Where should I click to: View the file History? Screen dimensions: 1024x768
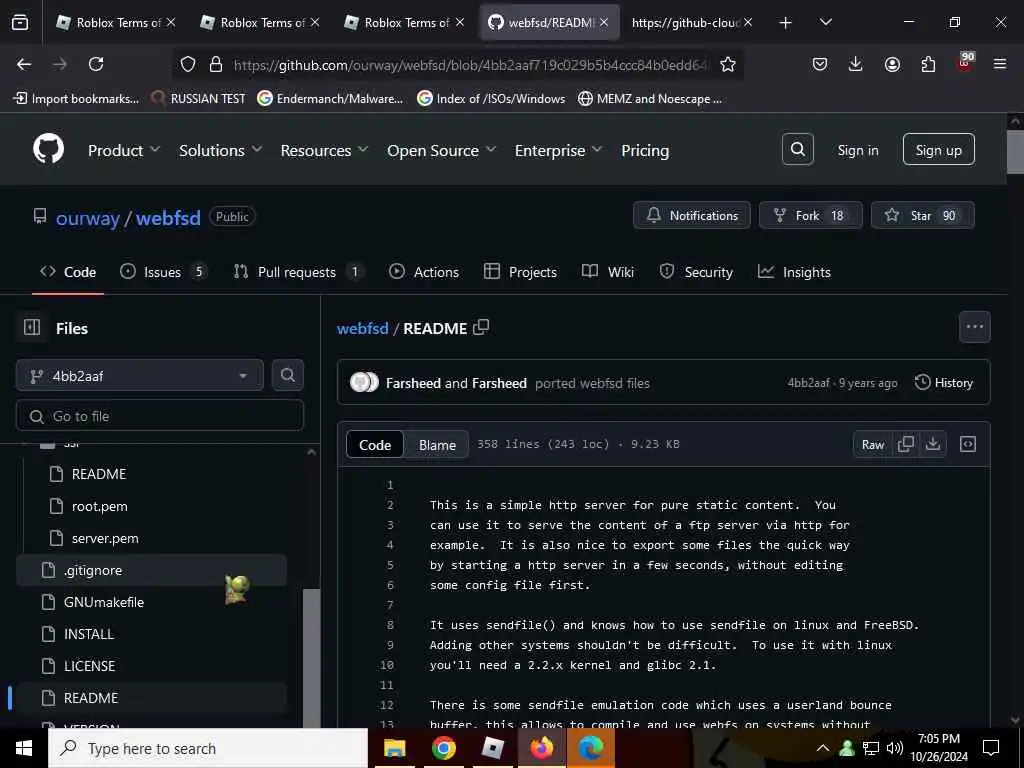[944, 383]
